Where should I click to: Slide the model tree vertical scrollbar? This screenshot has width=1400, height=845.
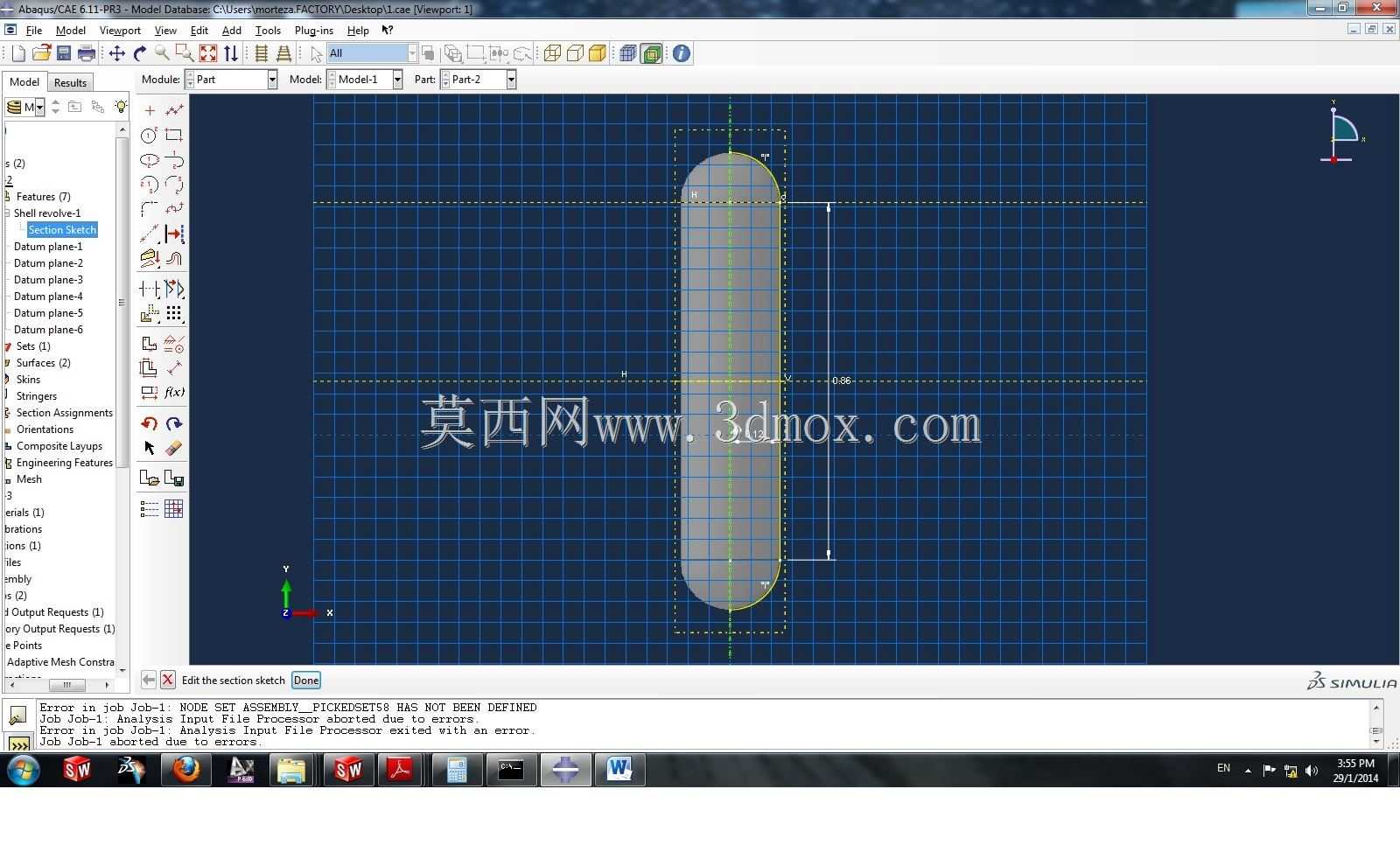click(122, 302)
